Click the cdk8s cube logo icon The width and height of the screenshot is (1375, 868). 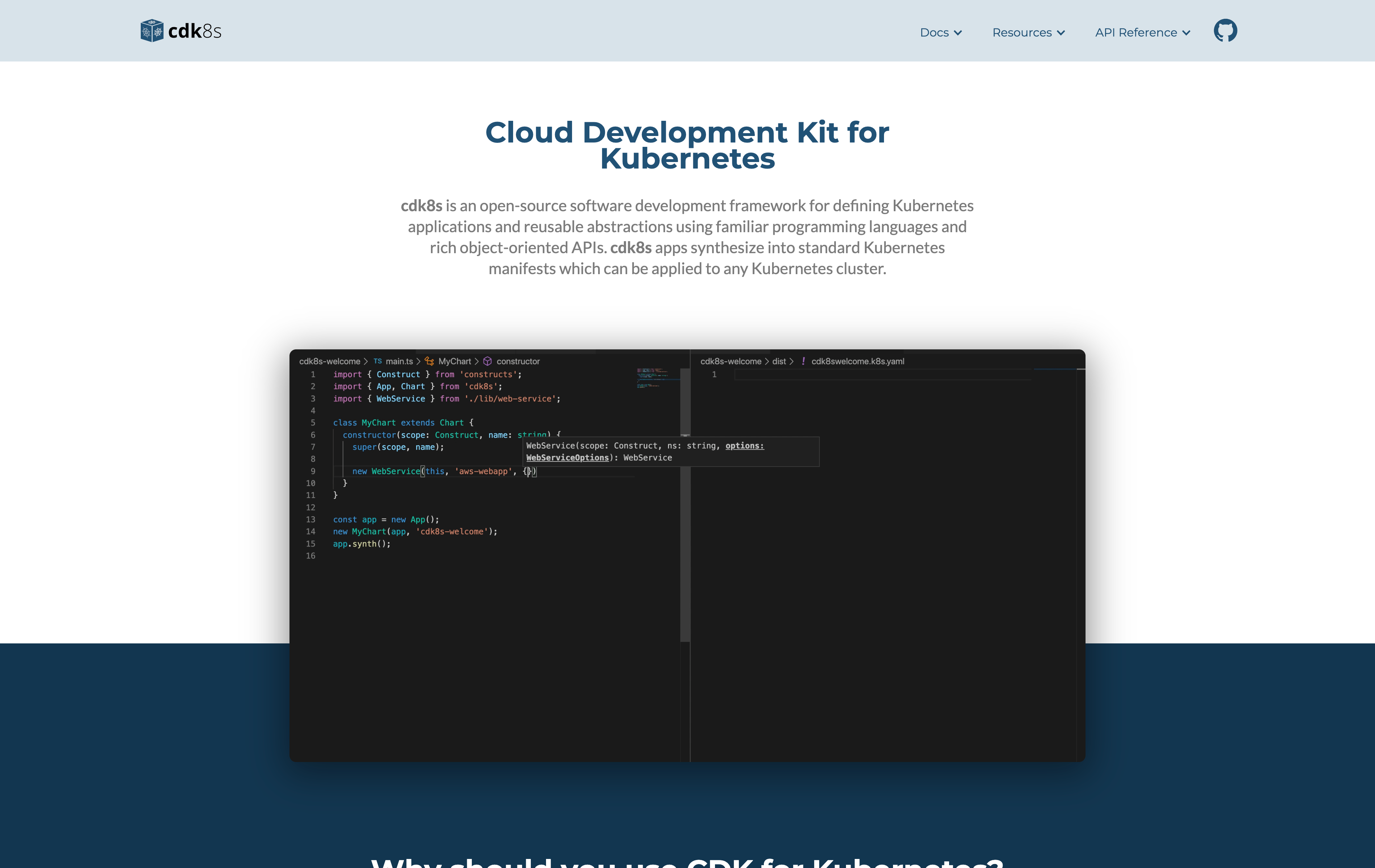[x=152, y=31]
